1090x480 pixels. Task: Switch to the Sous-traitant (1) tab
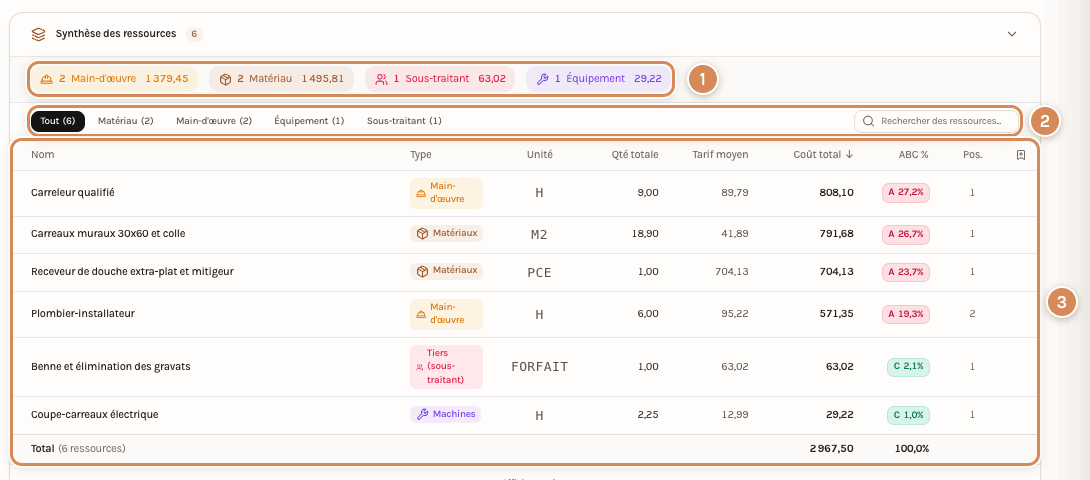tap(404, 121)
